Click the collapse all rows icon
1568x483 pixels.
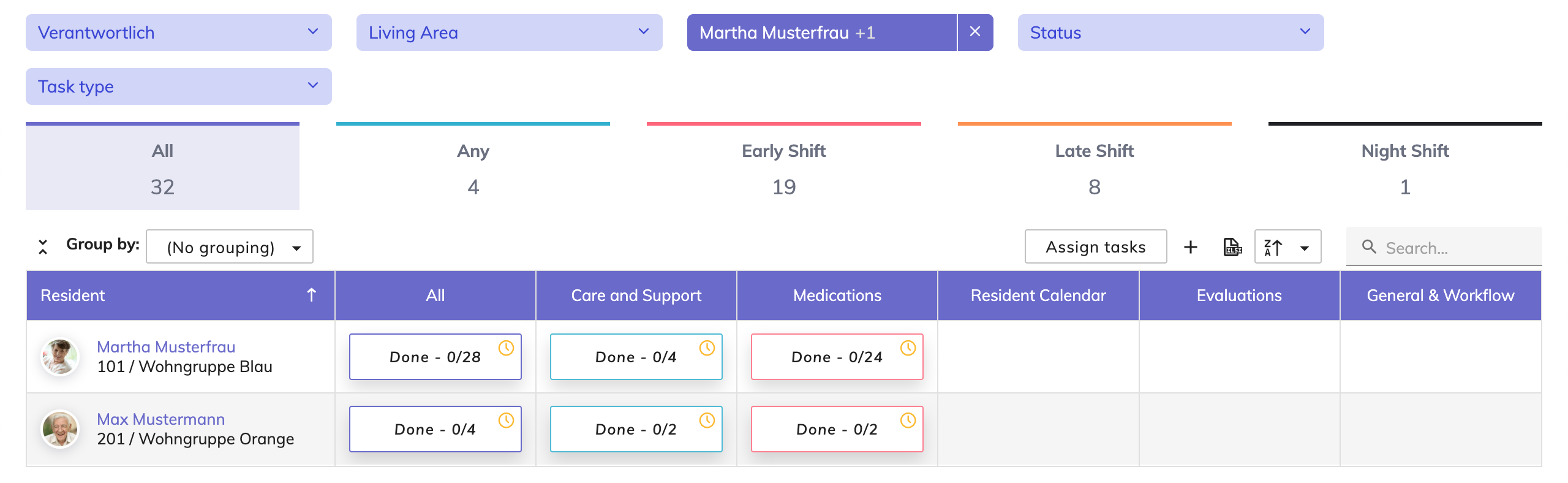(43, 247)
